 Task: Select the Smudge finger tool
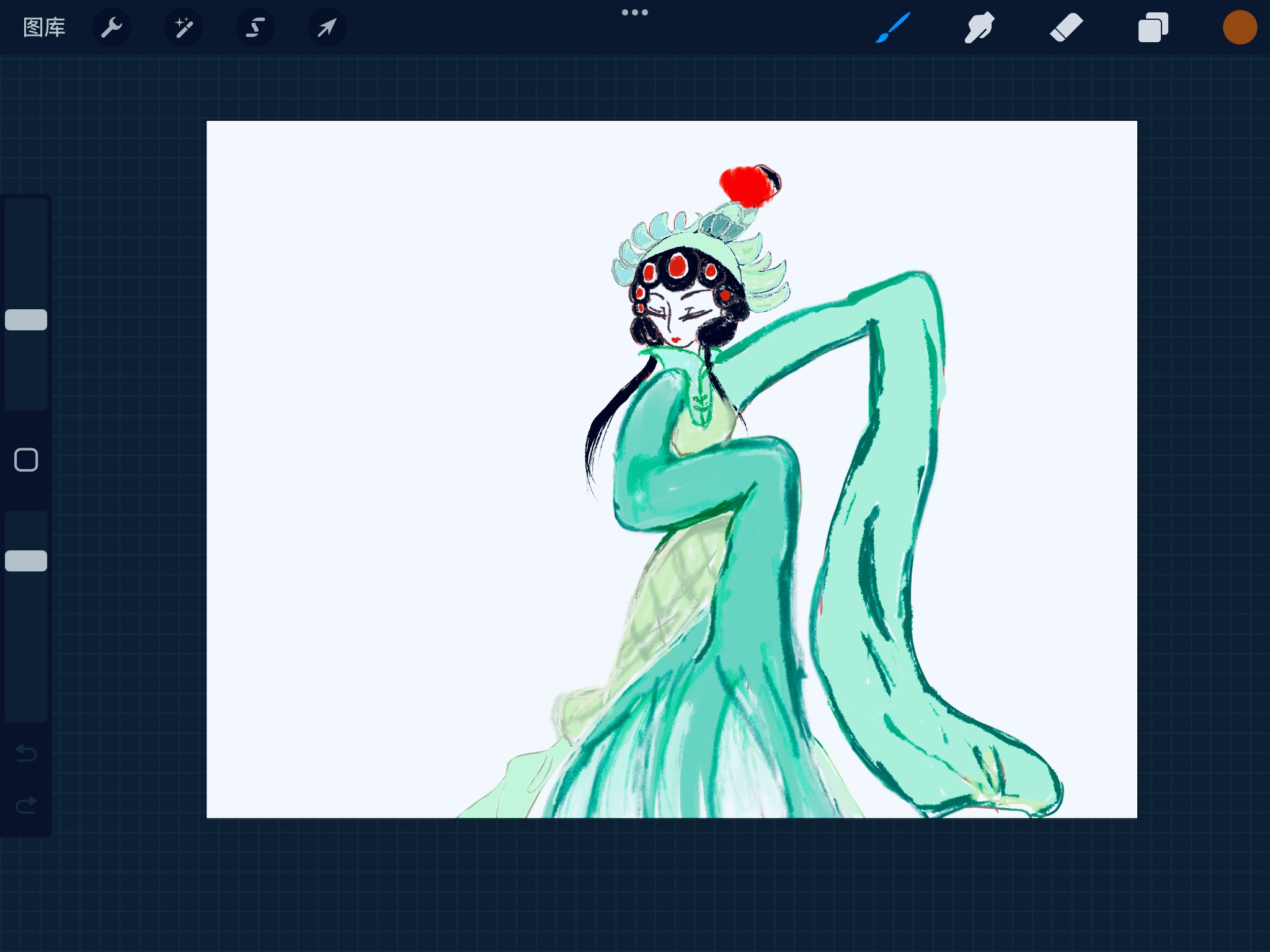(980, 27)
